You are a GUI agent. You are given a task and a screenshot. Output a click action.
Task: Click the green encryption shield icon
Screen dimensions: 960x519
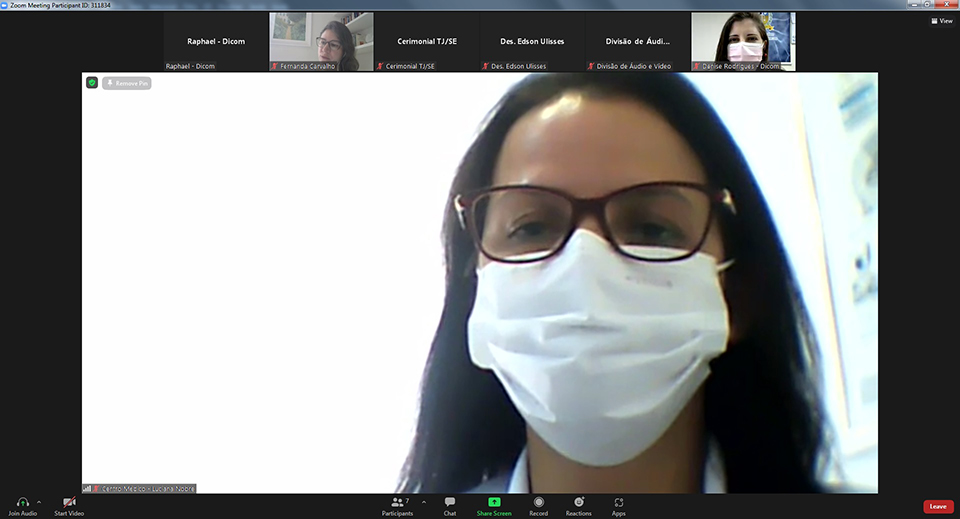pyautogui.click(x=92, y=83)
